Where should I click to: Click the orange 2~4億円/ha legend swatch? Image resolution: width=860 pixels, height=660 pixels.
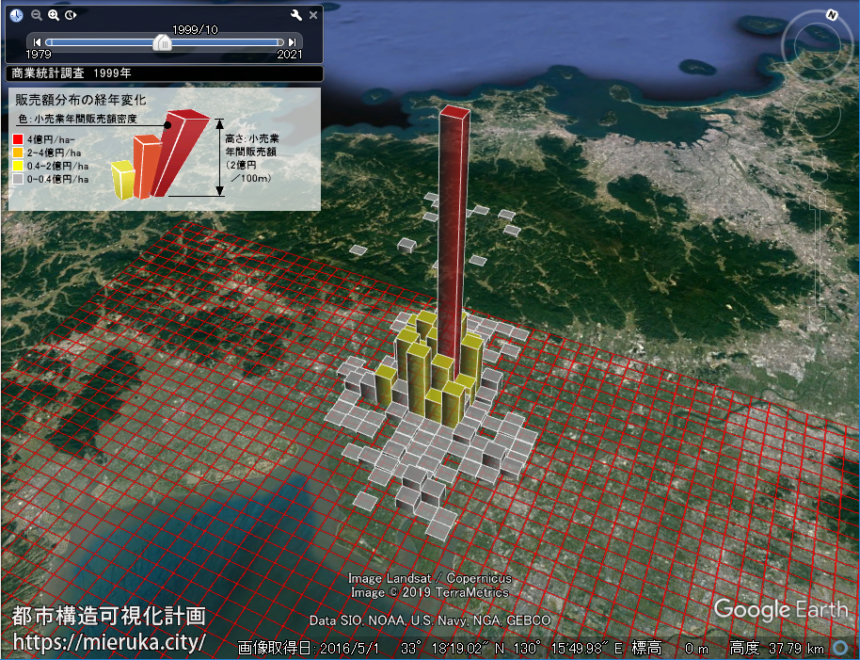point(17,153)
